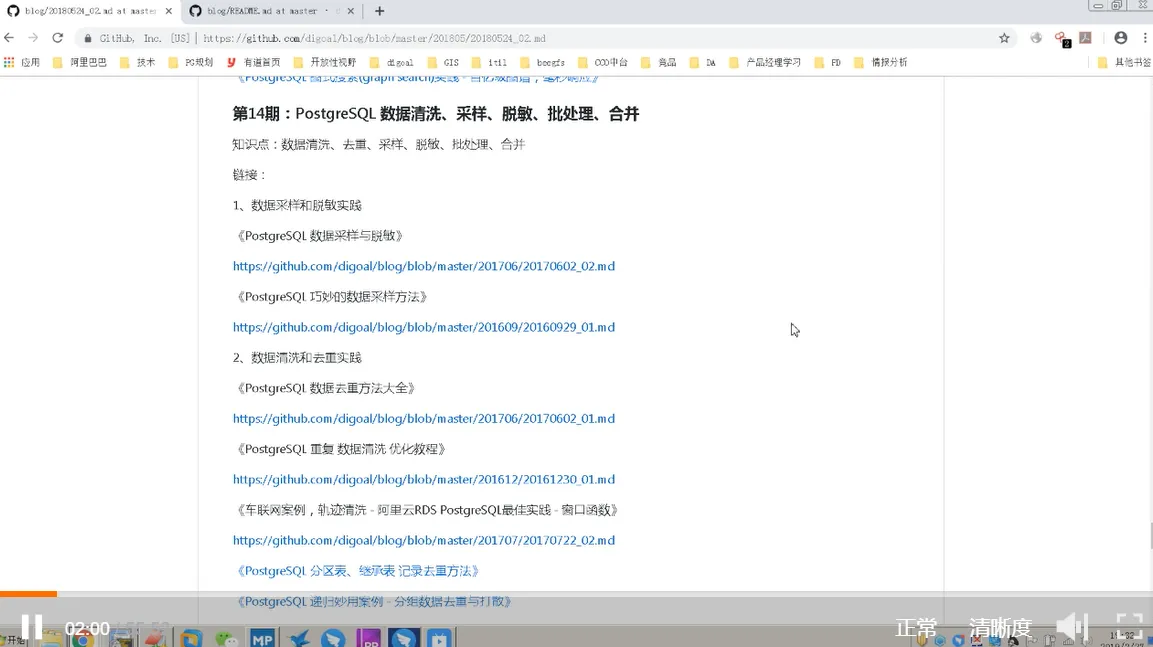The height and width of the screenshot is (647, 1153).
Task: Open Chrome from the taskbar
Action: coord(83,639)
